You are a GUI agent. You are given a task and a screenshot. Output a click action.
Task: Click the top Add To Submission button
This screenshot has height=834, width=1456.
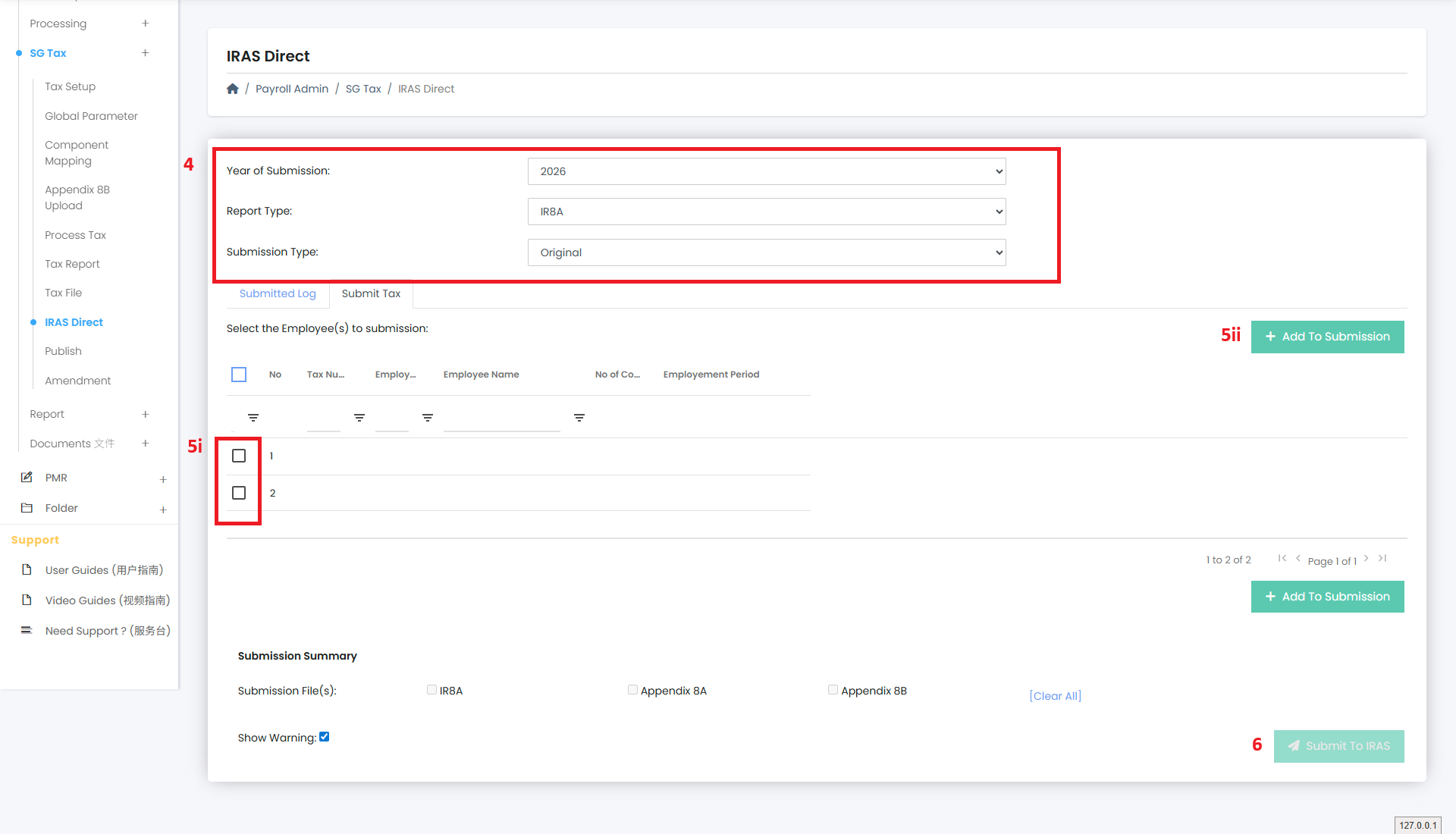click(x=1327, y=337)
